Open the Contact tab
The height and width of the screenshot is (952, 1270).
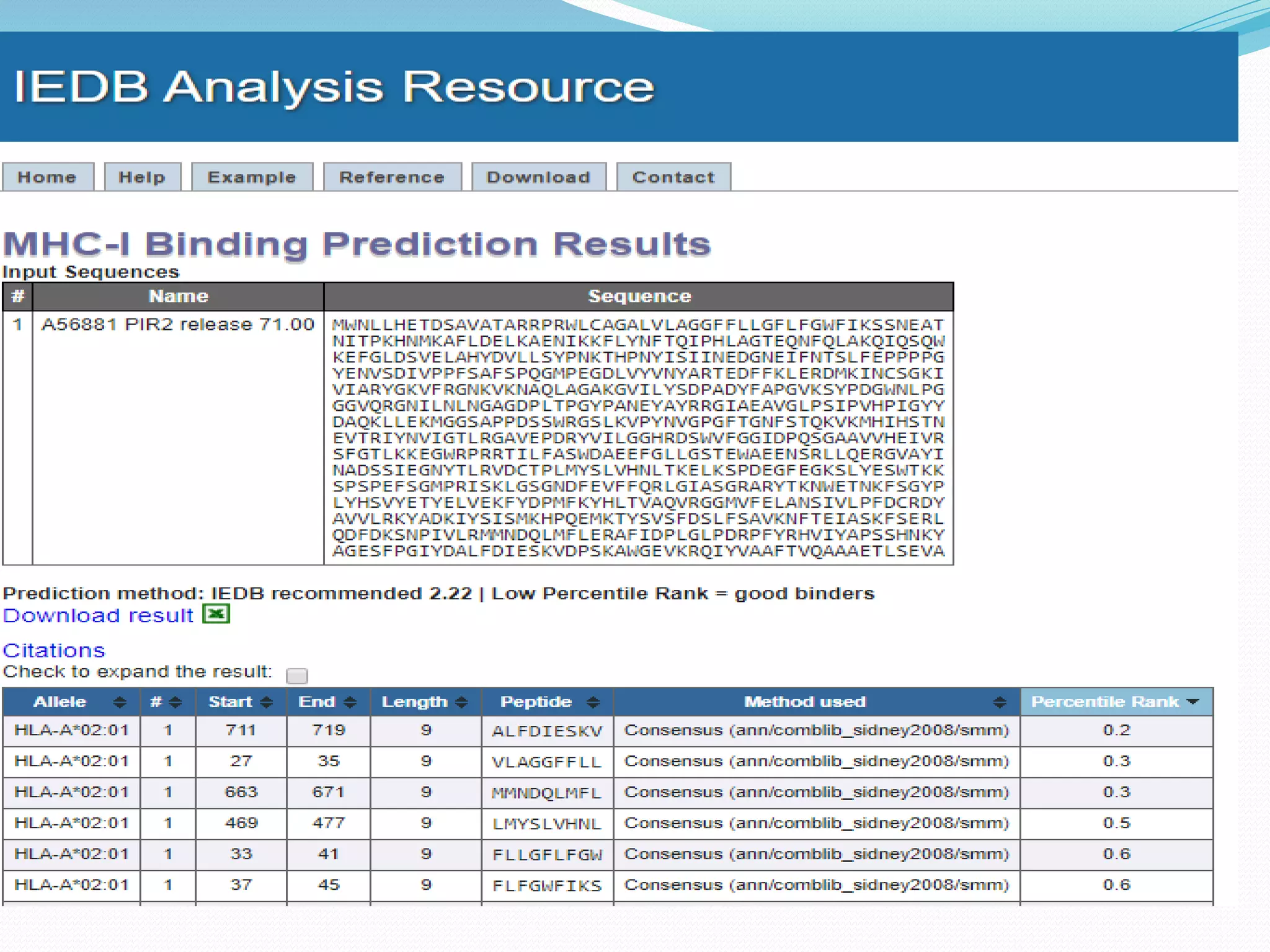tap(673, 177)
